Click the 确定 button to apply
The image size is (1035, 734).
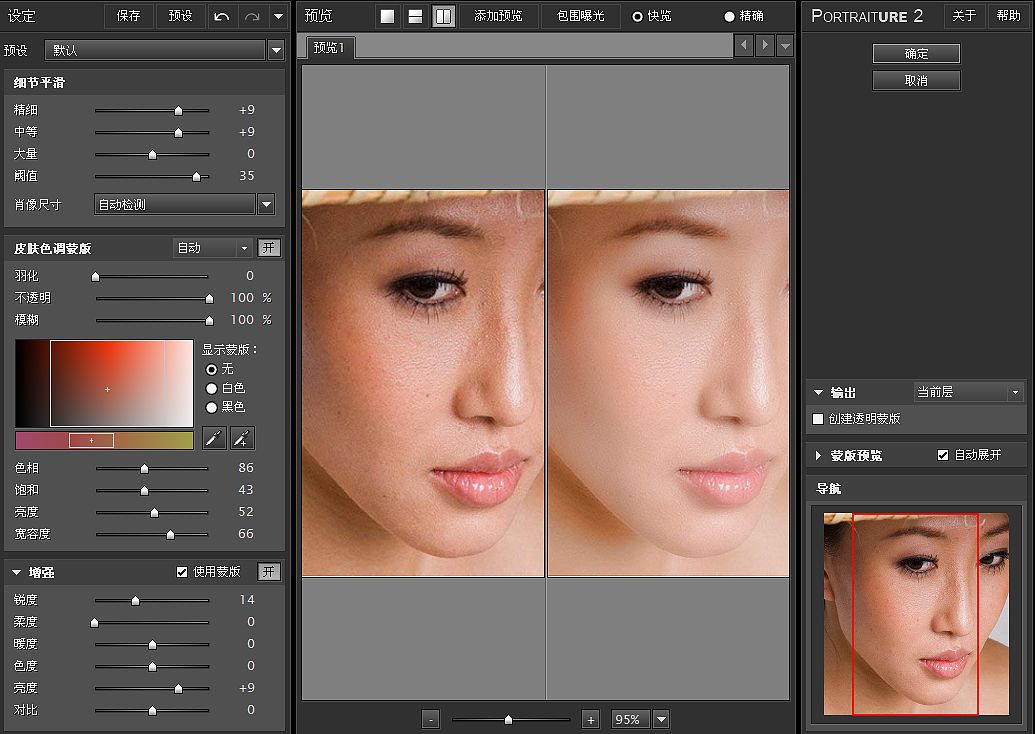point(916,53)
